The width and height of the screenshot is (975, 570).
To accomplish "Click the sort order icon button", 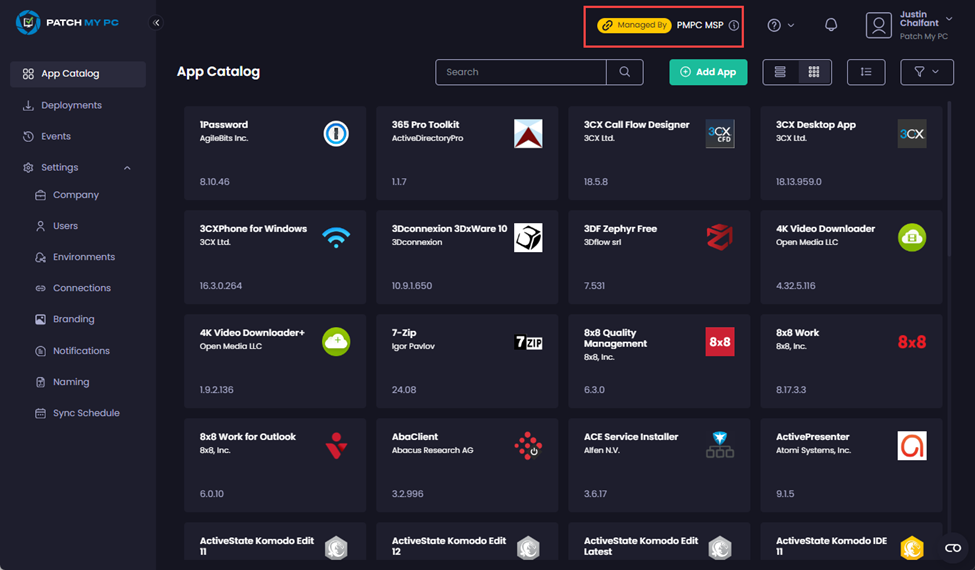I will [x=865, y=72].
